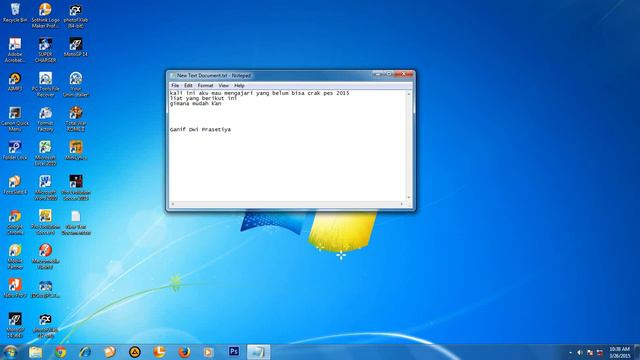Click the line 'Ganif Dwi Prasetiya'
The image size is (640, 360).
tap(200, 129)
